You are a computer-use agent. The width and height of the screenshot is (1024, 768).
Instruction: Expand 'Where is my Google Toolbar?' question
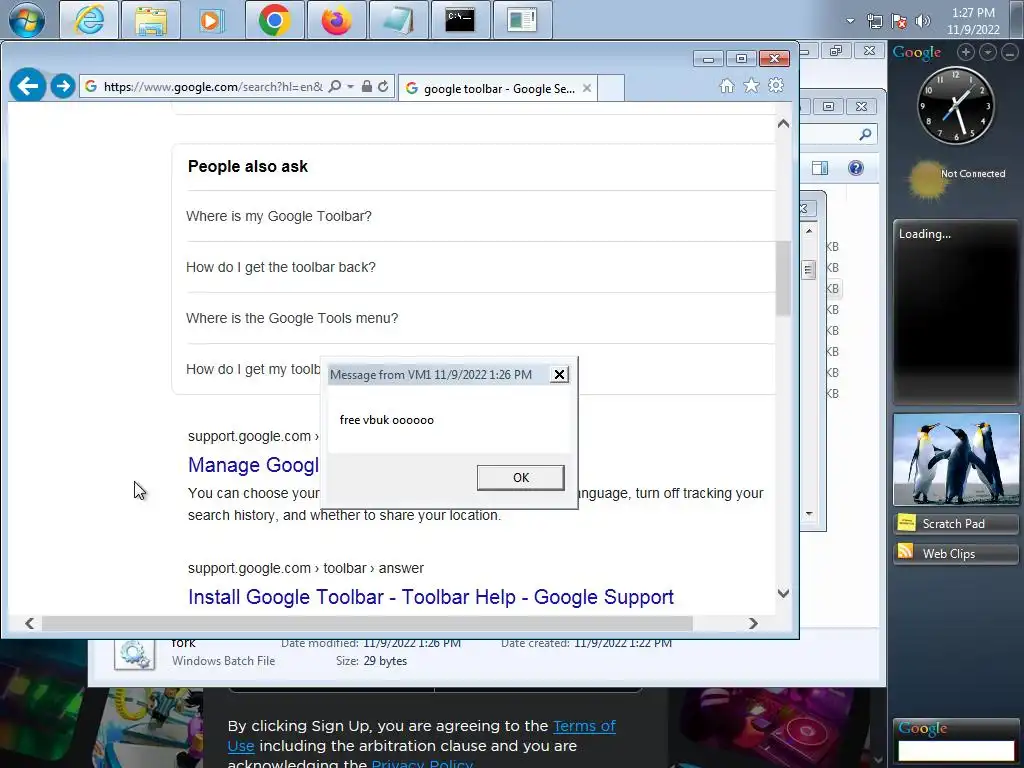click(x=481, y=216)
